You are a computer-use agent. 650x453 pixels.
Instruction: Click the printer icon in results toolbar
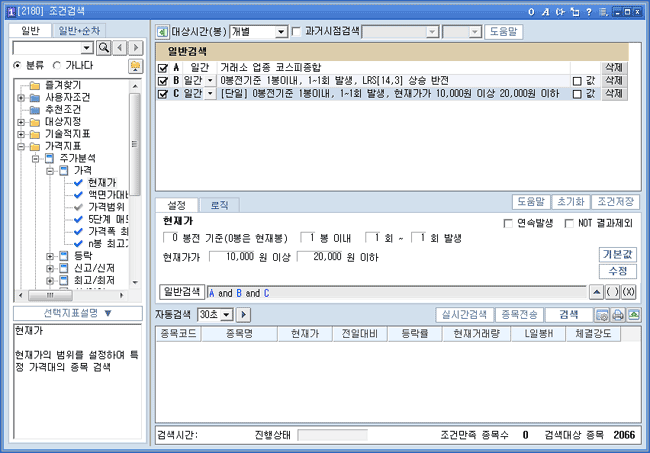(x=617, y=315)
